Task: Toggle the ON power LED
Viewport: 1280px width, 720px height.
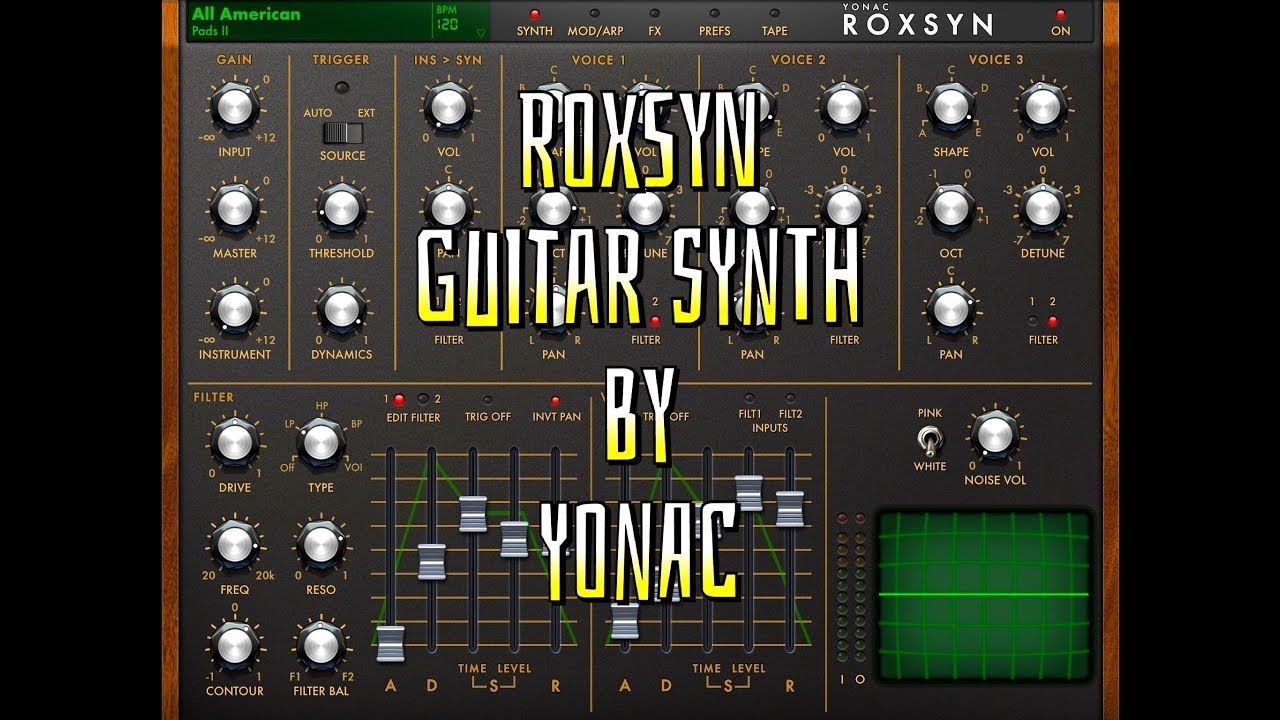Action: click(1060, 15)
